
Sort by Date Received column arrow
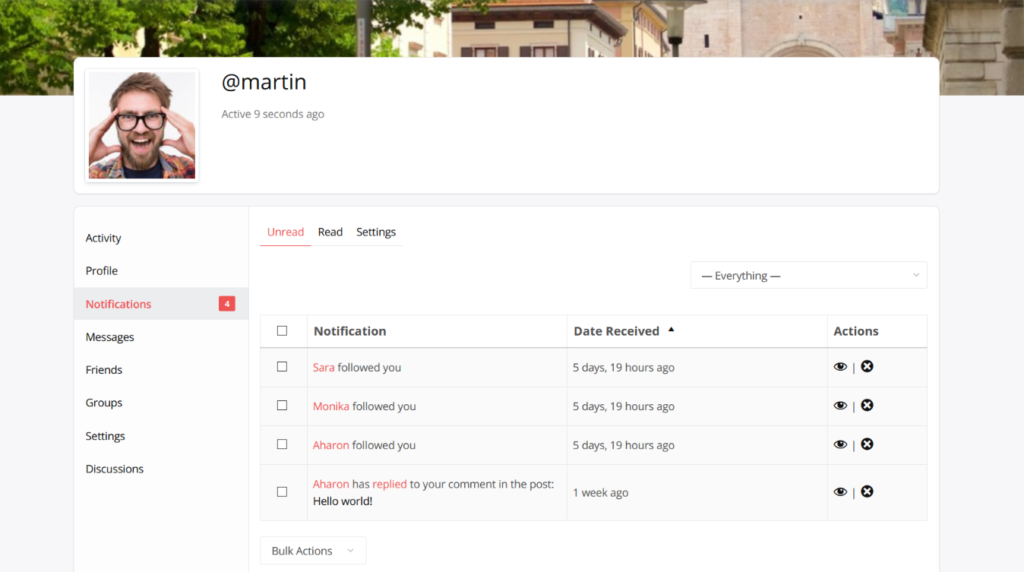click(x=671, y=330)
